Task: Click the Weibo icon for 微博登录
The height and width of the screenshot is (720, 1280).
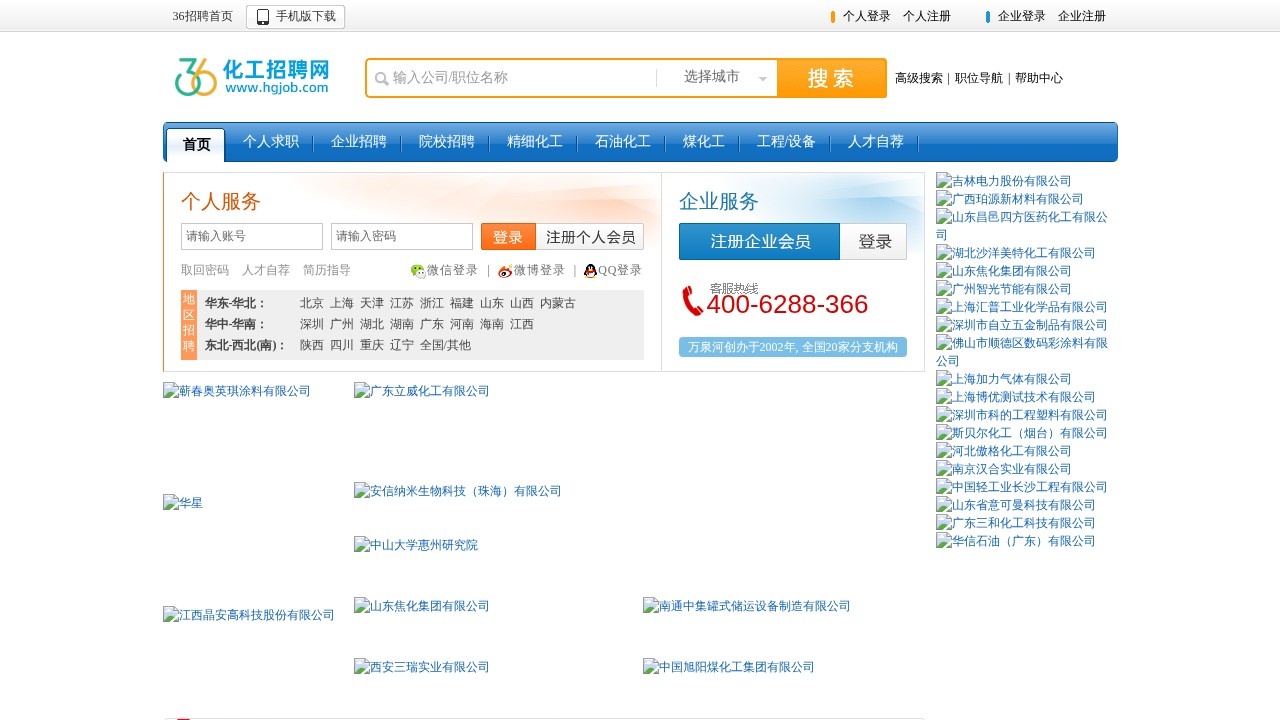Action: tap(505, 271)
